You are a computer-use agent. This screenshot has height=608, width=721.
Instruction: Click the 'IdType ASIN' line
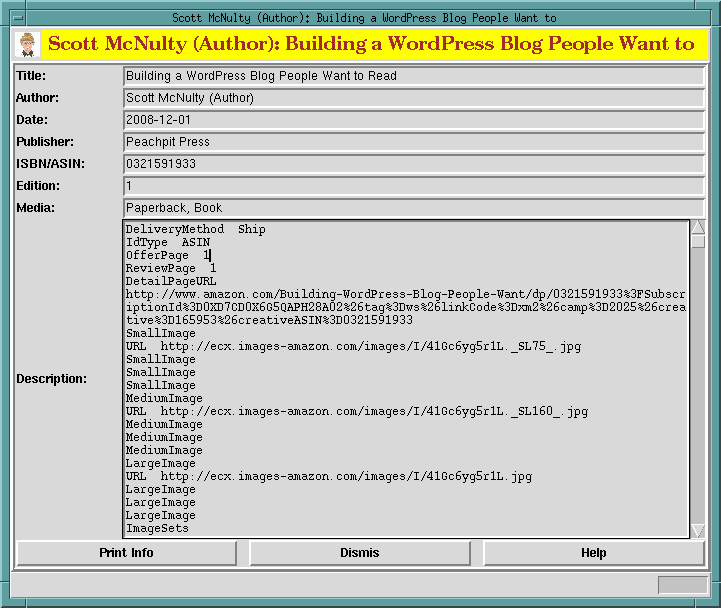(168, 242)
